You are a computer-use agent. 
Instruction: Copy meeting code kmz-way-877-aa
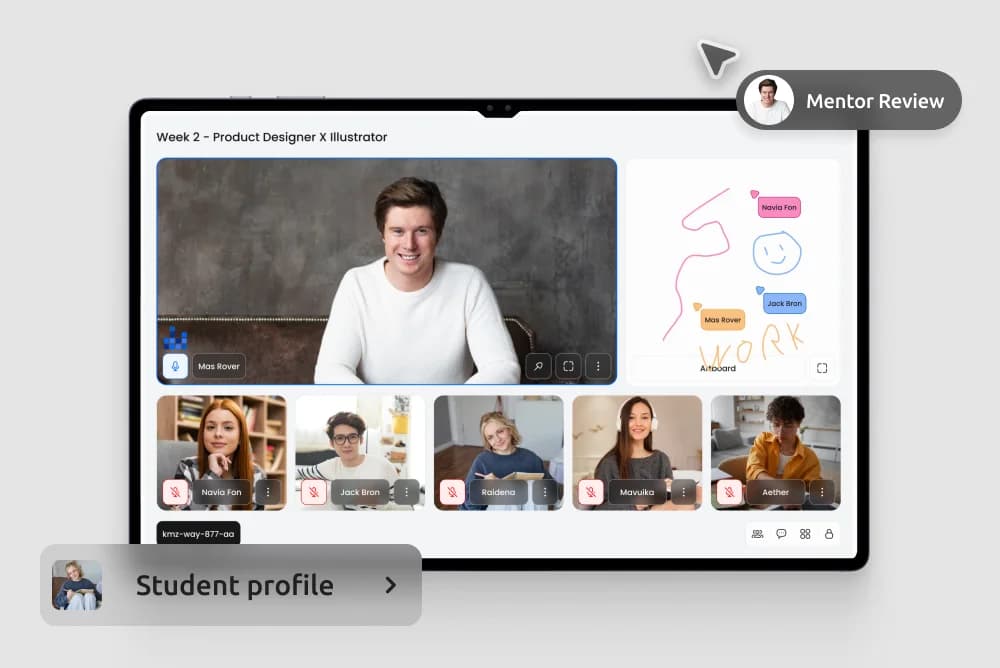point(198,534)
